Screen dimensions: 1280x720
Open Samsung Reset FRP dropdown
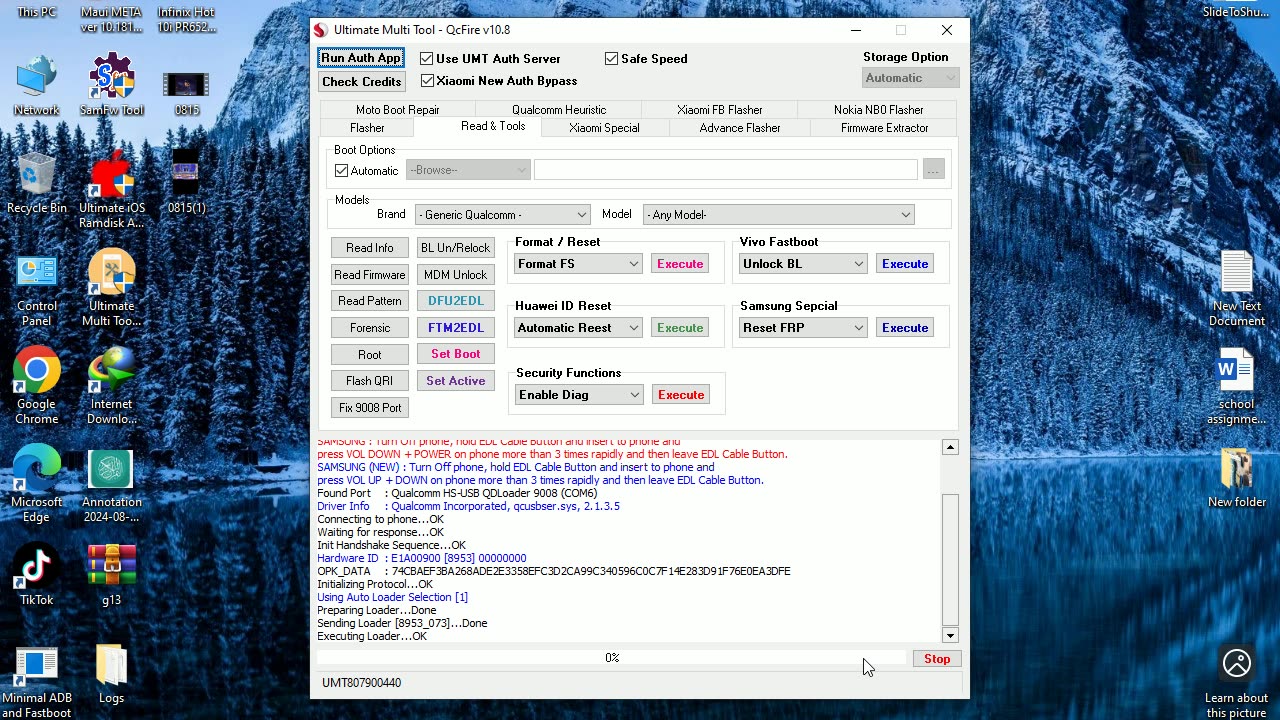(x=803, y=328)
